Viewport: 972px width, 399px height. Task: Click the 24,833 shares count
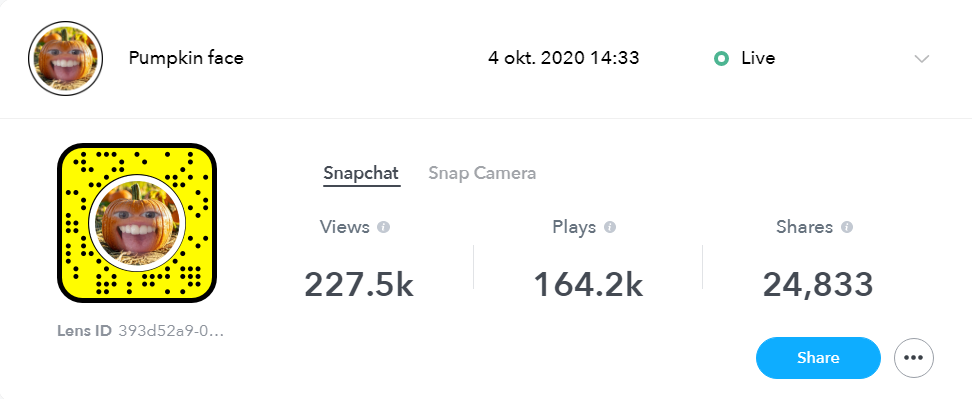tap(818, 285)
